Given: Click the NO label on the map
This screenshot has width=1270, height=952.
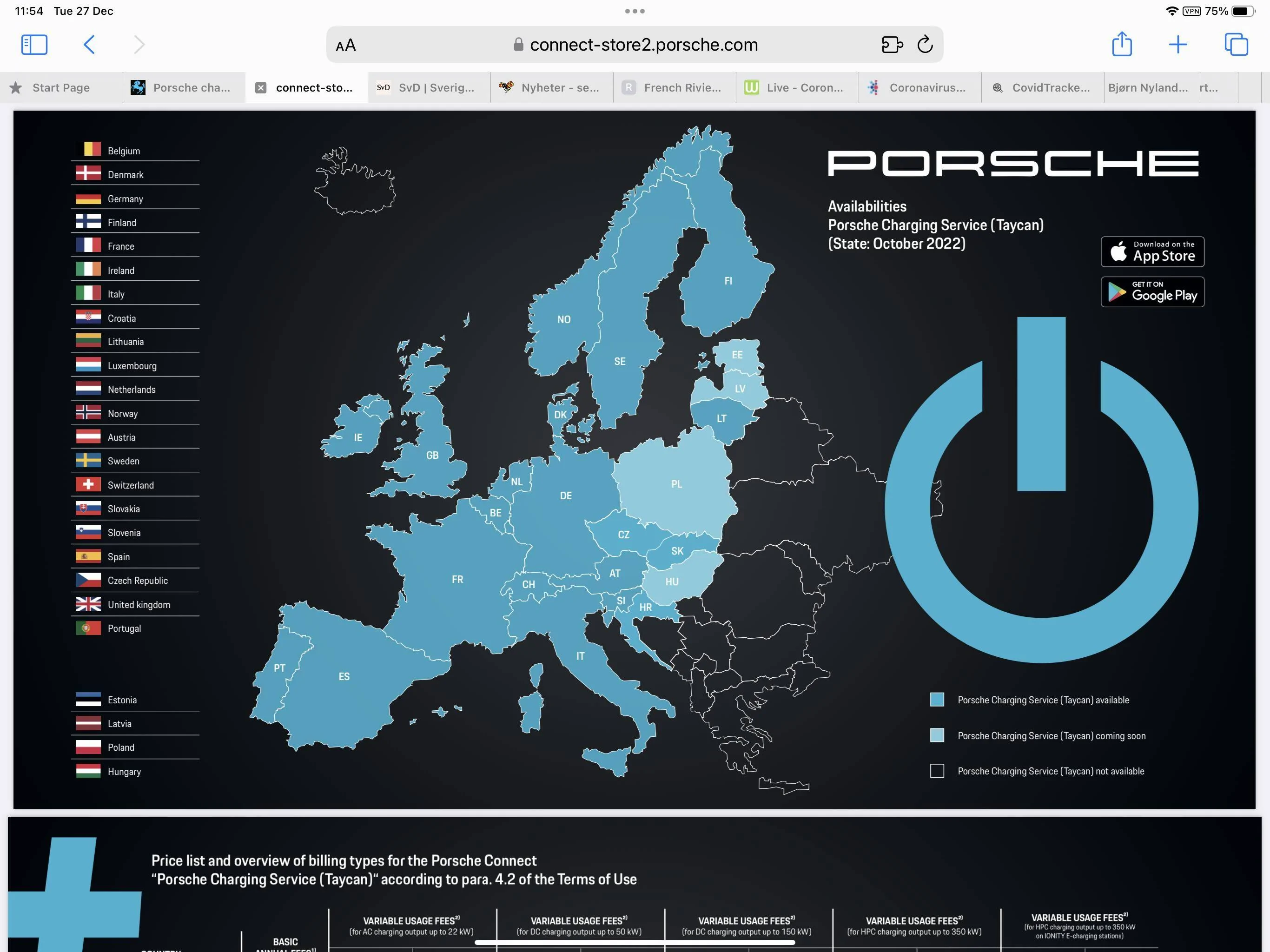Looking at the screenshot, I should coord(563,319).
